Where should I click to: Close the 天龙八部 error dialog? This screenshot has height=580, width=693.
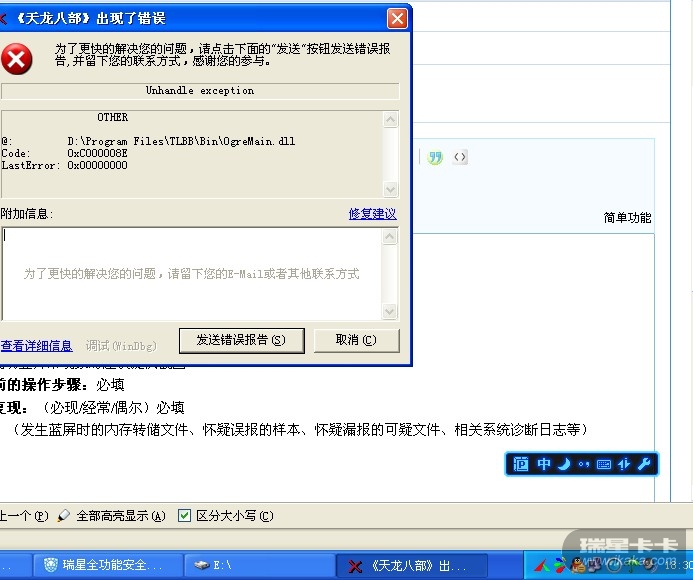click(x=397, y=19)
